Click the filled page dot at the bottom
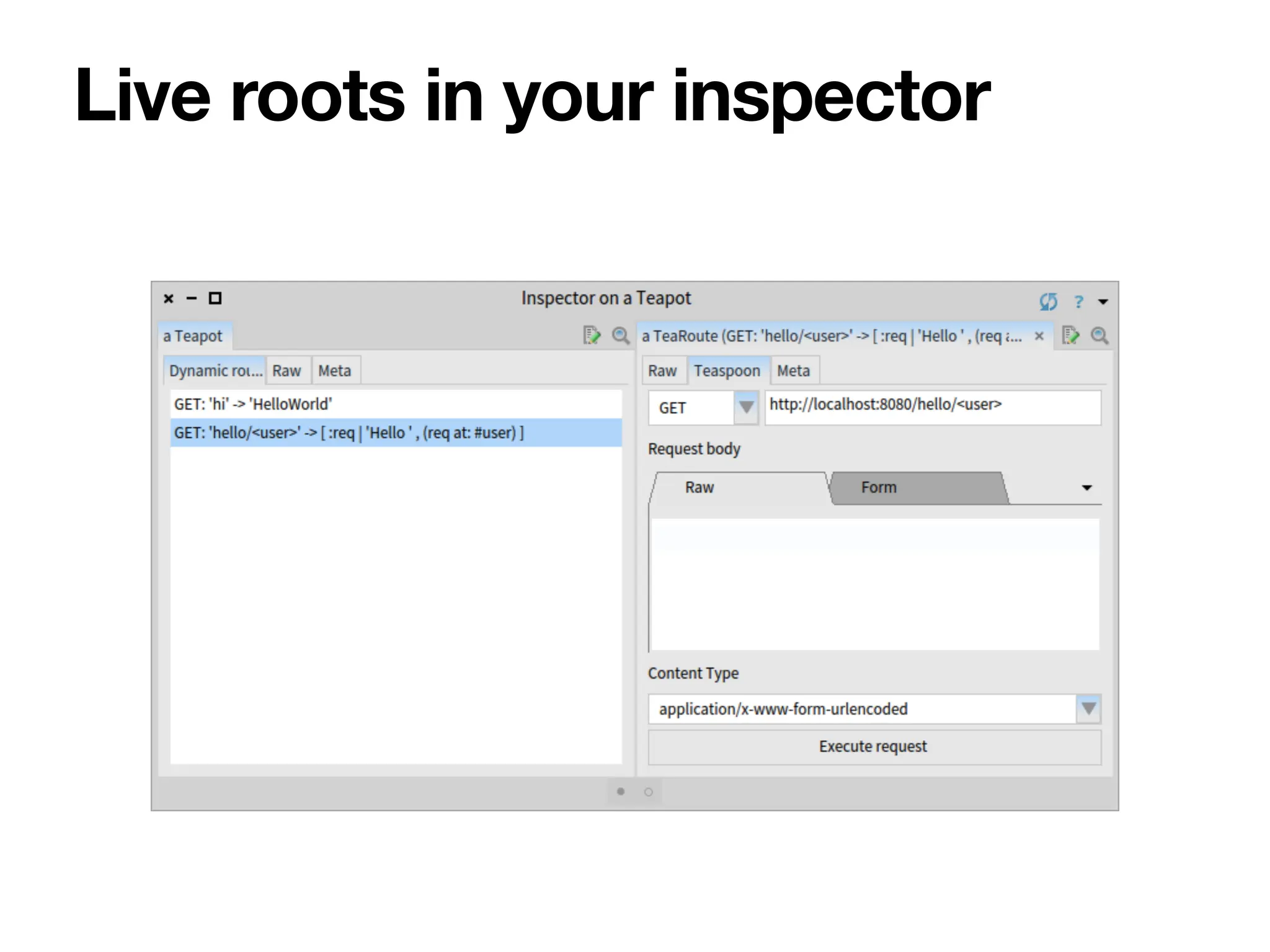 tap(621, 791)
